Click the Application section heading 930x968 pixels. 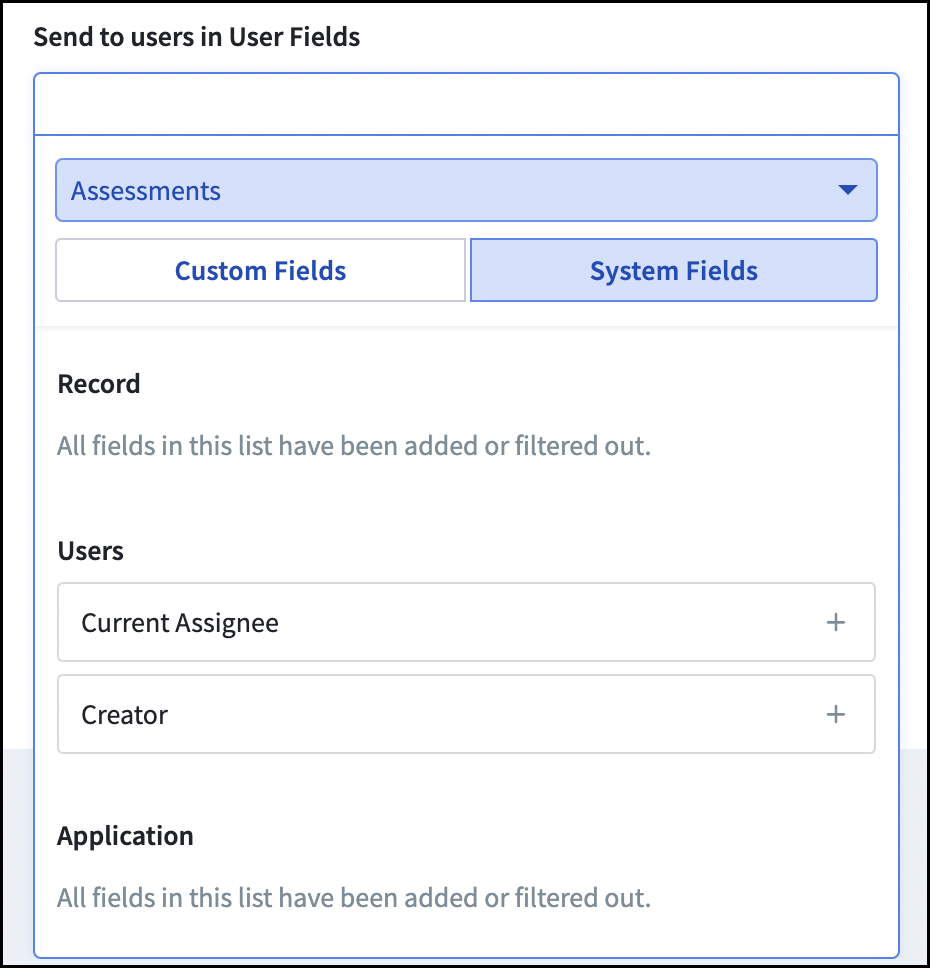[x=125, y=836]
